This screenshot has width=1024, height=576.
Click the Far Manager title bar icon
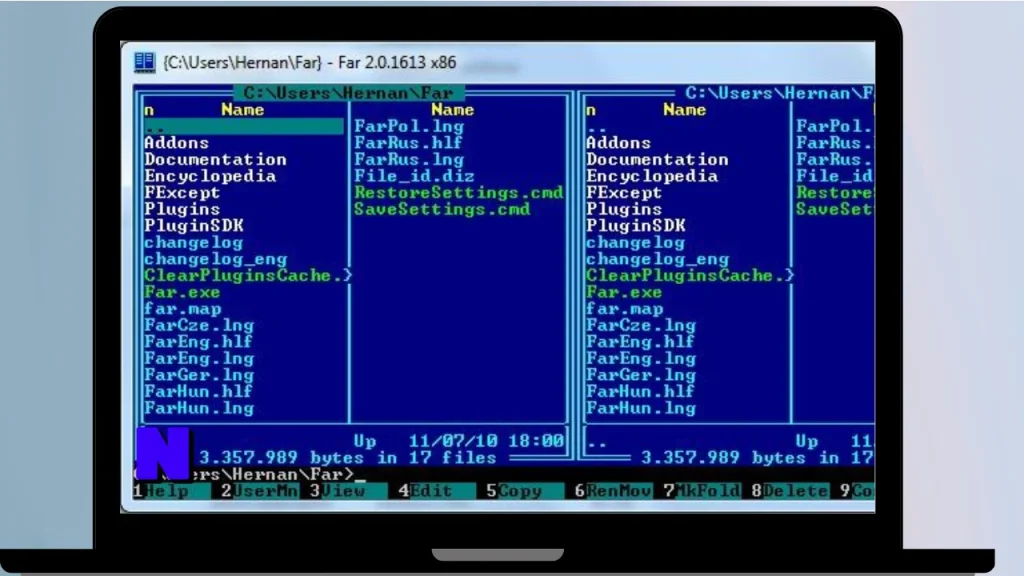(x=144, y=63)
